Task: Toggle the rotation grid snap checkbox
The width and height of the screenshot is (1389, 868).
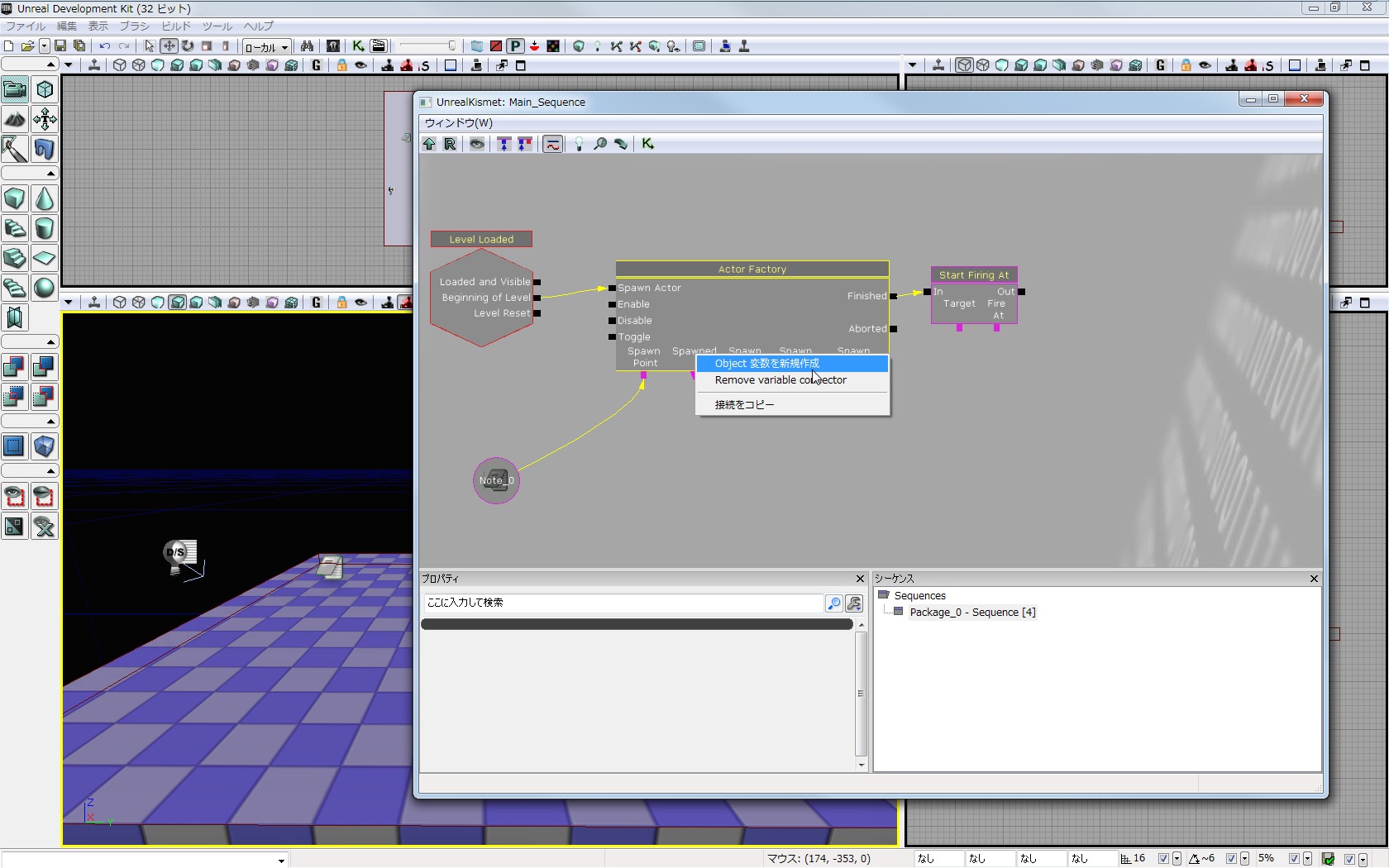Action: pyautogui.click(x=1231, y=859)
